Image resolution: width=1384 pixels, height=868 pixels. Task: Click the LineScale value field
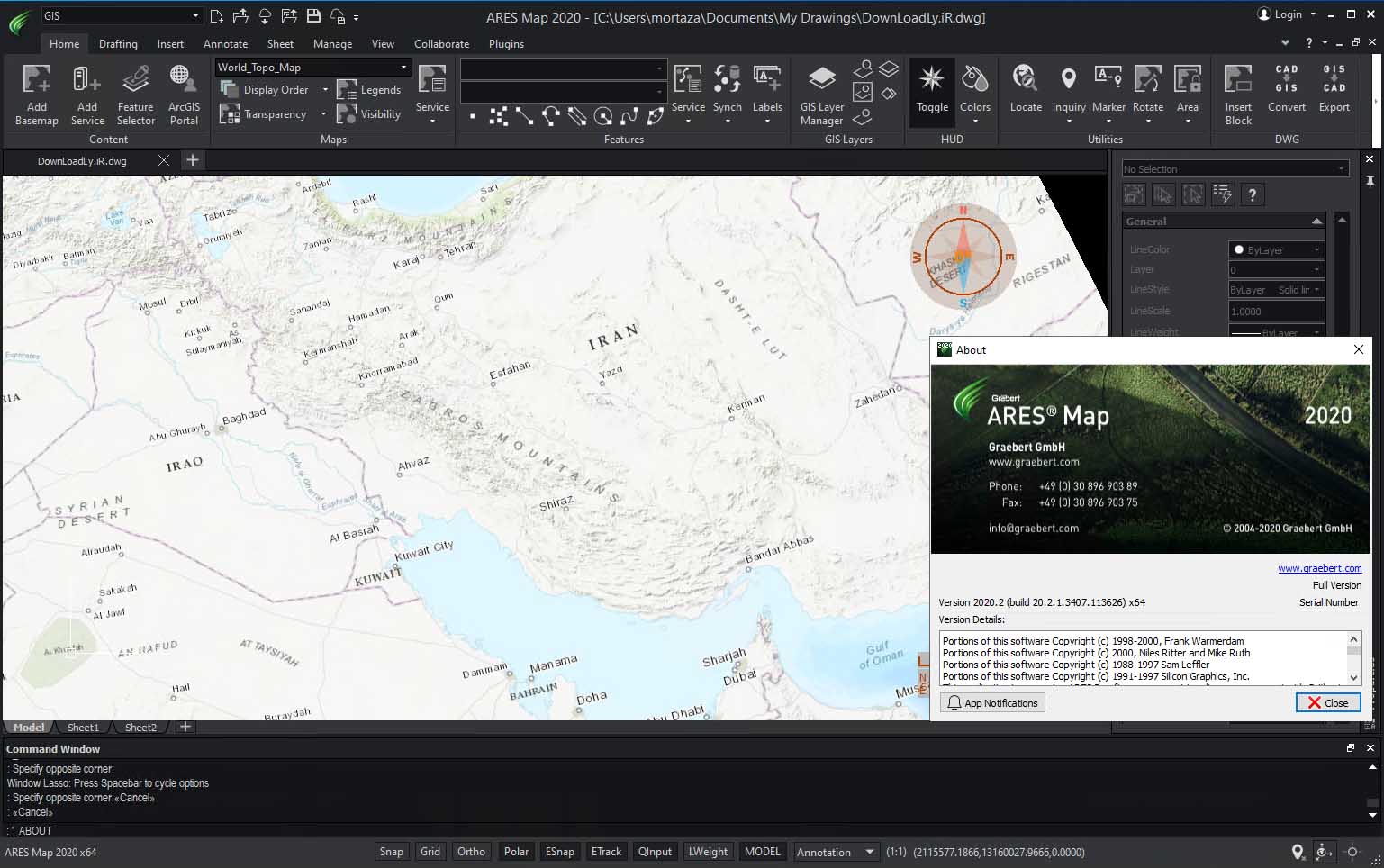1276,311
